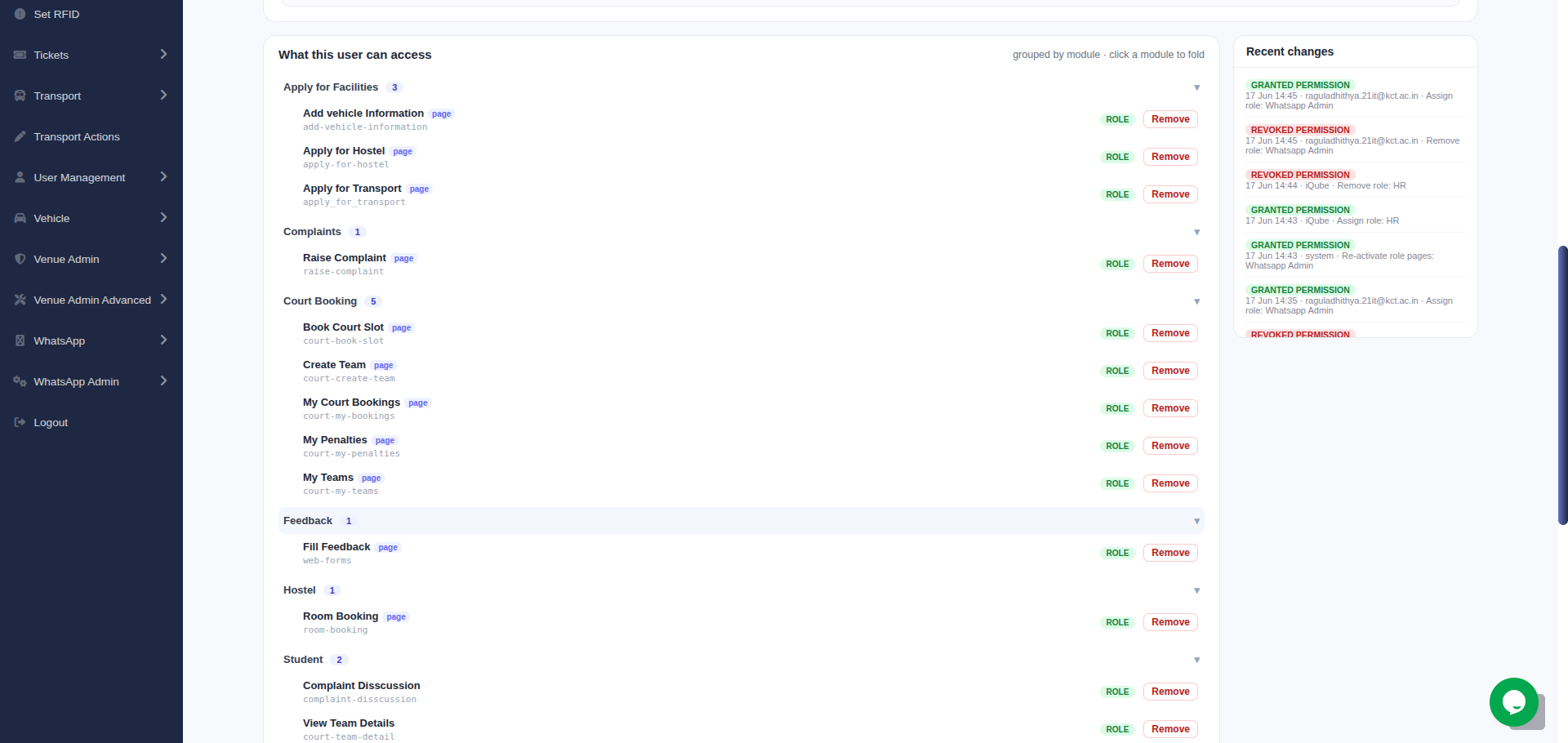Remove Apply for Hostel access
Viewport: 1568px width, 743px height.
(x=1170, y=157)
